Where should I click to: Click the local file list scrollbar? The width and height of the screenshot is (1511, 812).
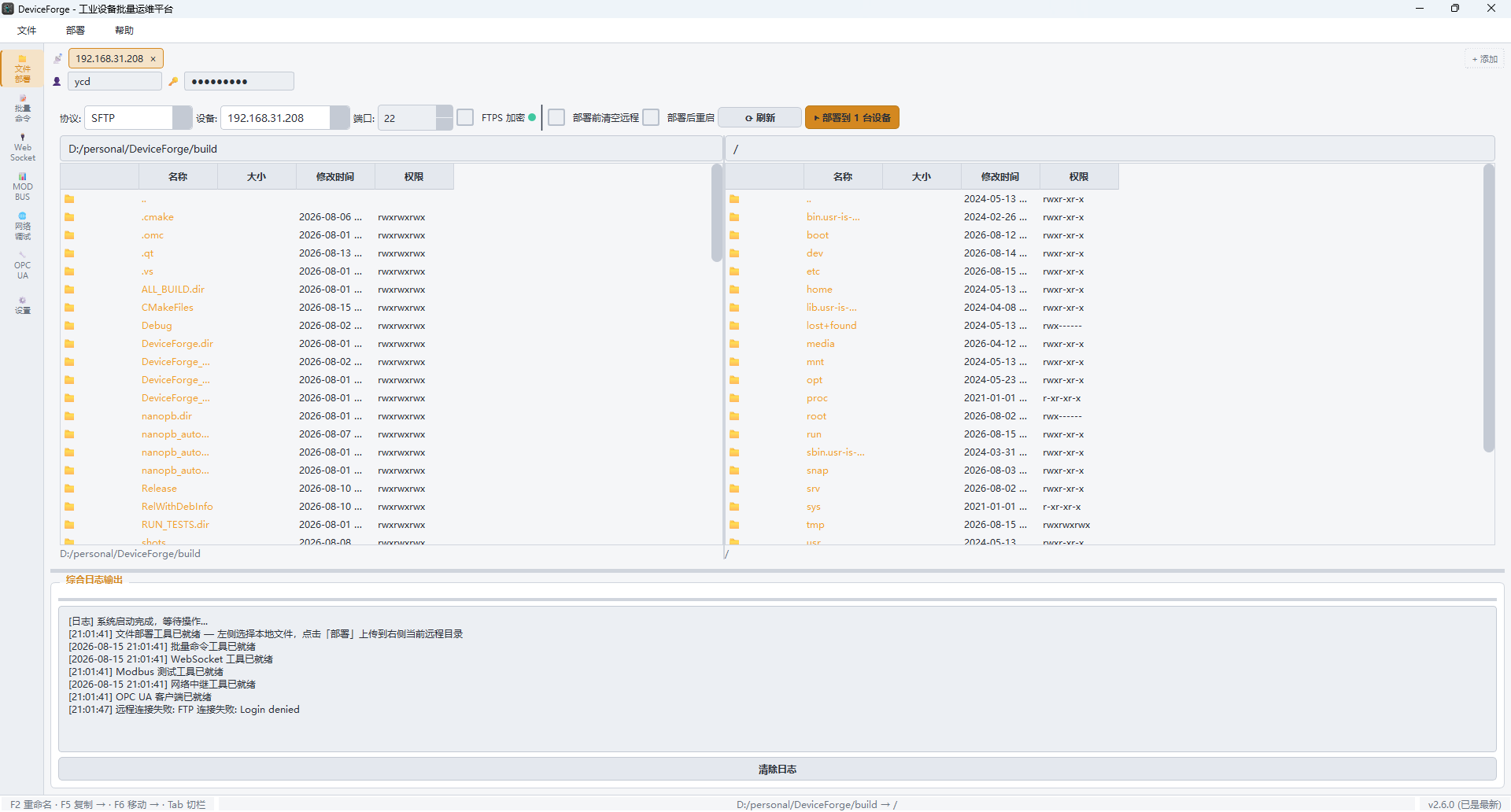pyautogui.click(x=716, y=213)
